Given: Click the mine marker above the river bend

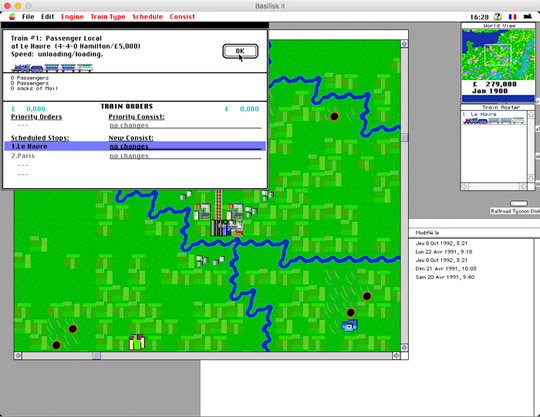Looking at the screenshot, I should coord(334,116).
